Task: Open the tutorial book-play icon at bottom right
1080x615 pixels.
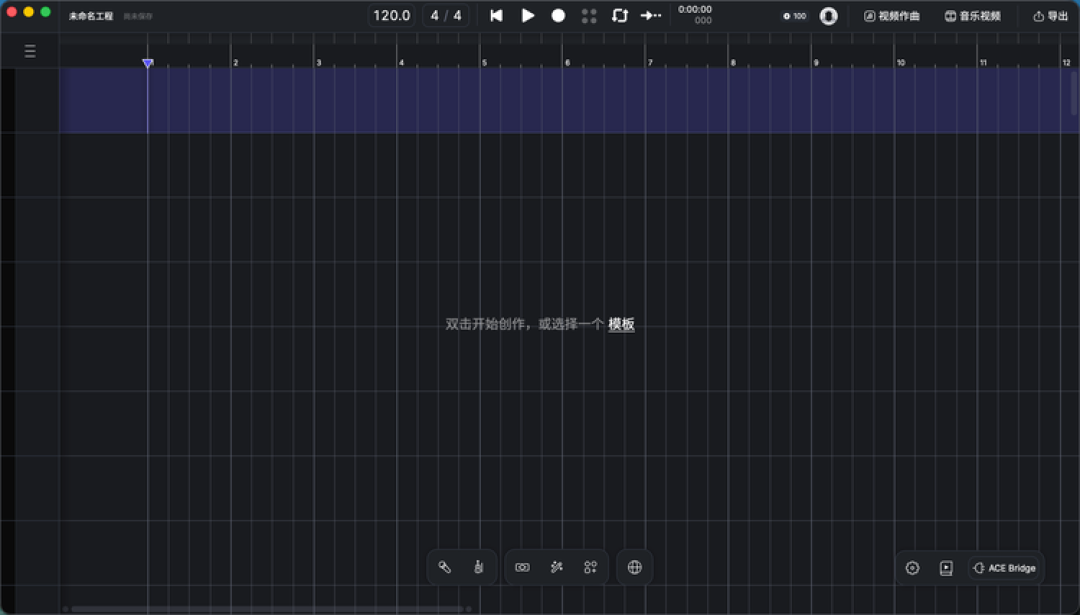Action: point(946,567)
